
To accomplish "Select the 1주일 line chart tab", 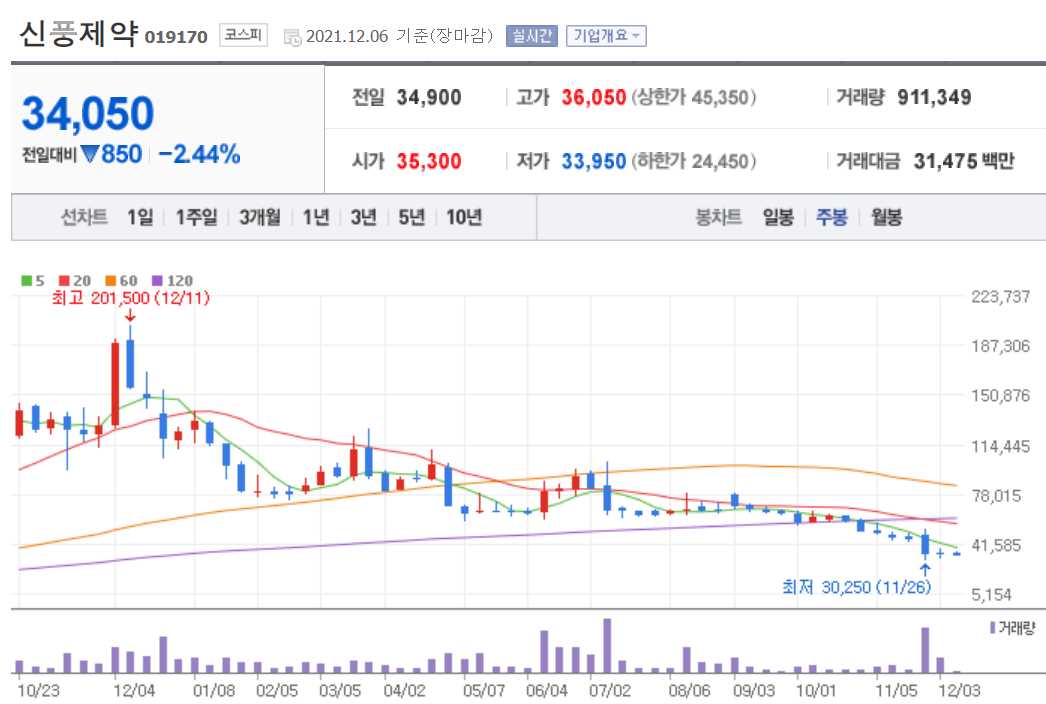I will coord(196,217).
